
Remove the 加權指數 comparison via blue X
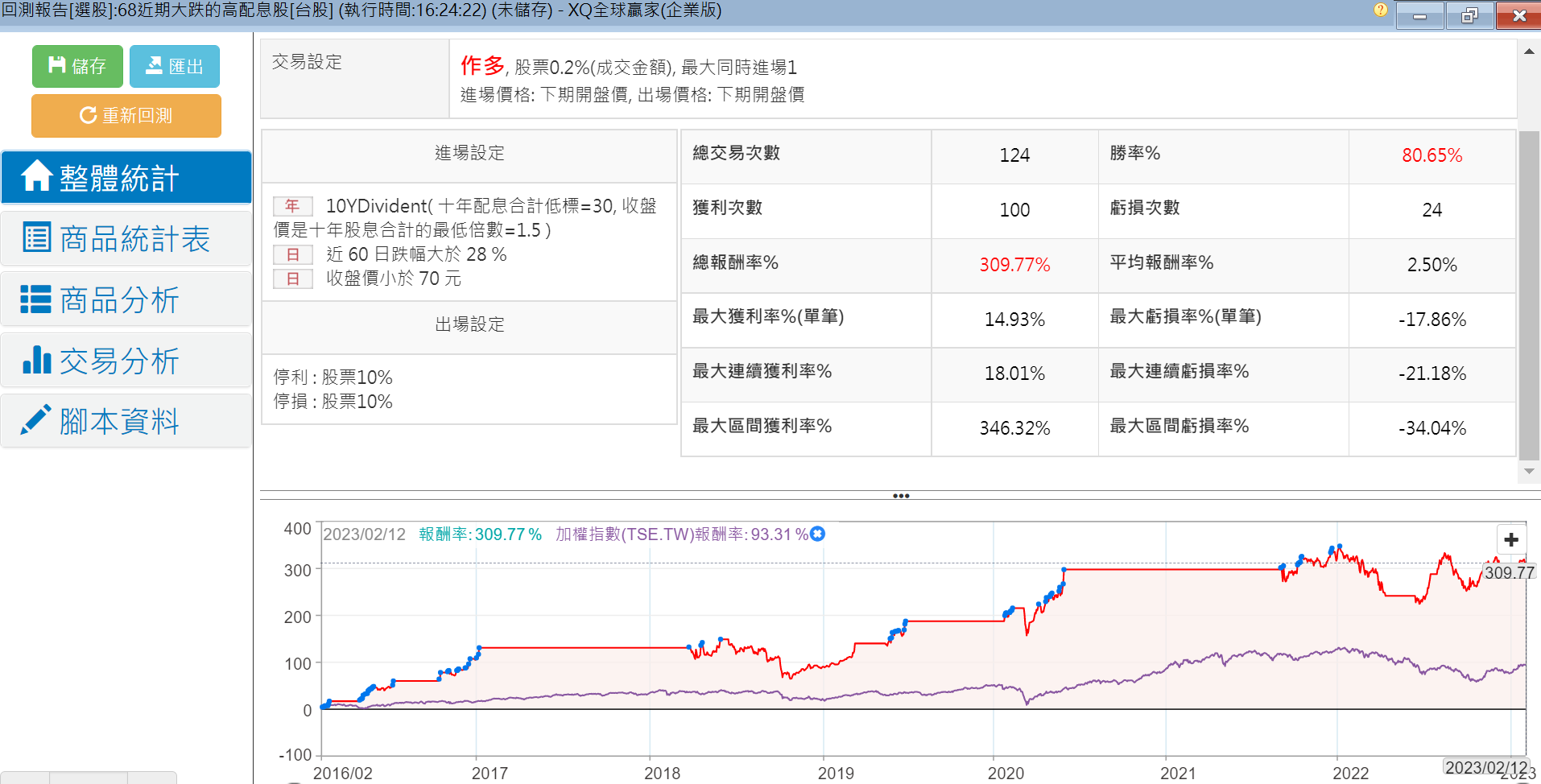[x=818, y=534]
